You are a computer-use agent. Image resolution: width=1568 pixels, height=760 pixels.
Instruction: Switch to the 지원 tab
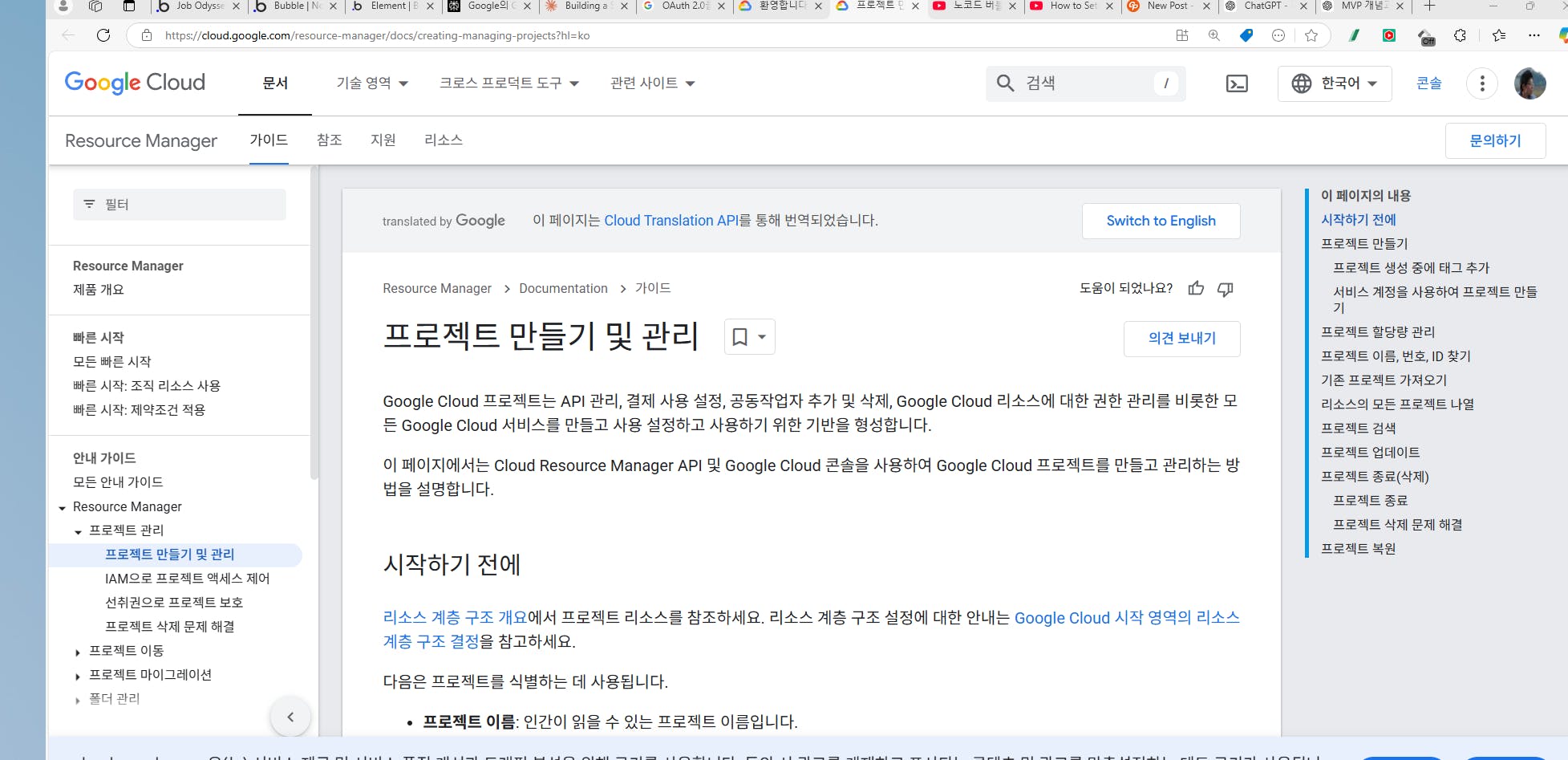(x=383, y=140)
